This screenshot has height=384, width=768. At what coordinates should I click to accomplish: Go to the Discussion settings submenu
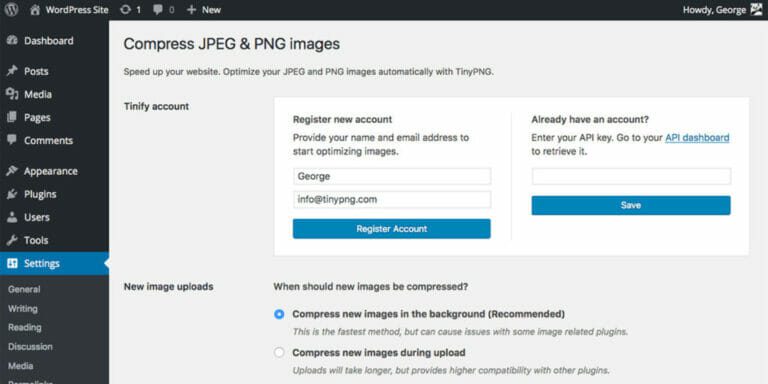click(x=30, y=347)
